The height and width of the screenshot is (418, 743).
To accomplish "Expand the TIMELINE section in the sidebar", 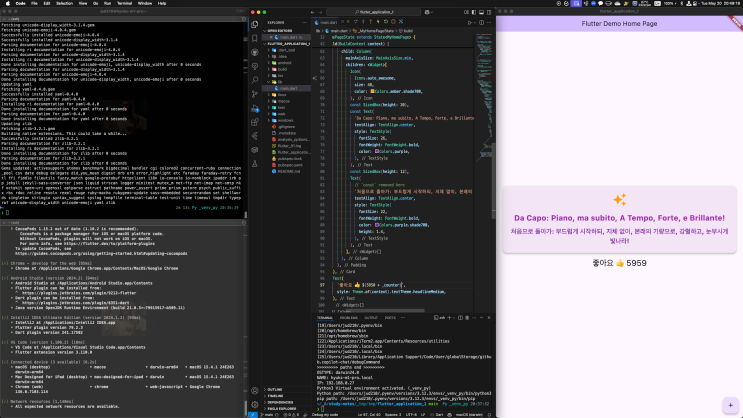I will click(275, 396).
